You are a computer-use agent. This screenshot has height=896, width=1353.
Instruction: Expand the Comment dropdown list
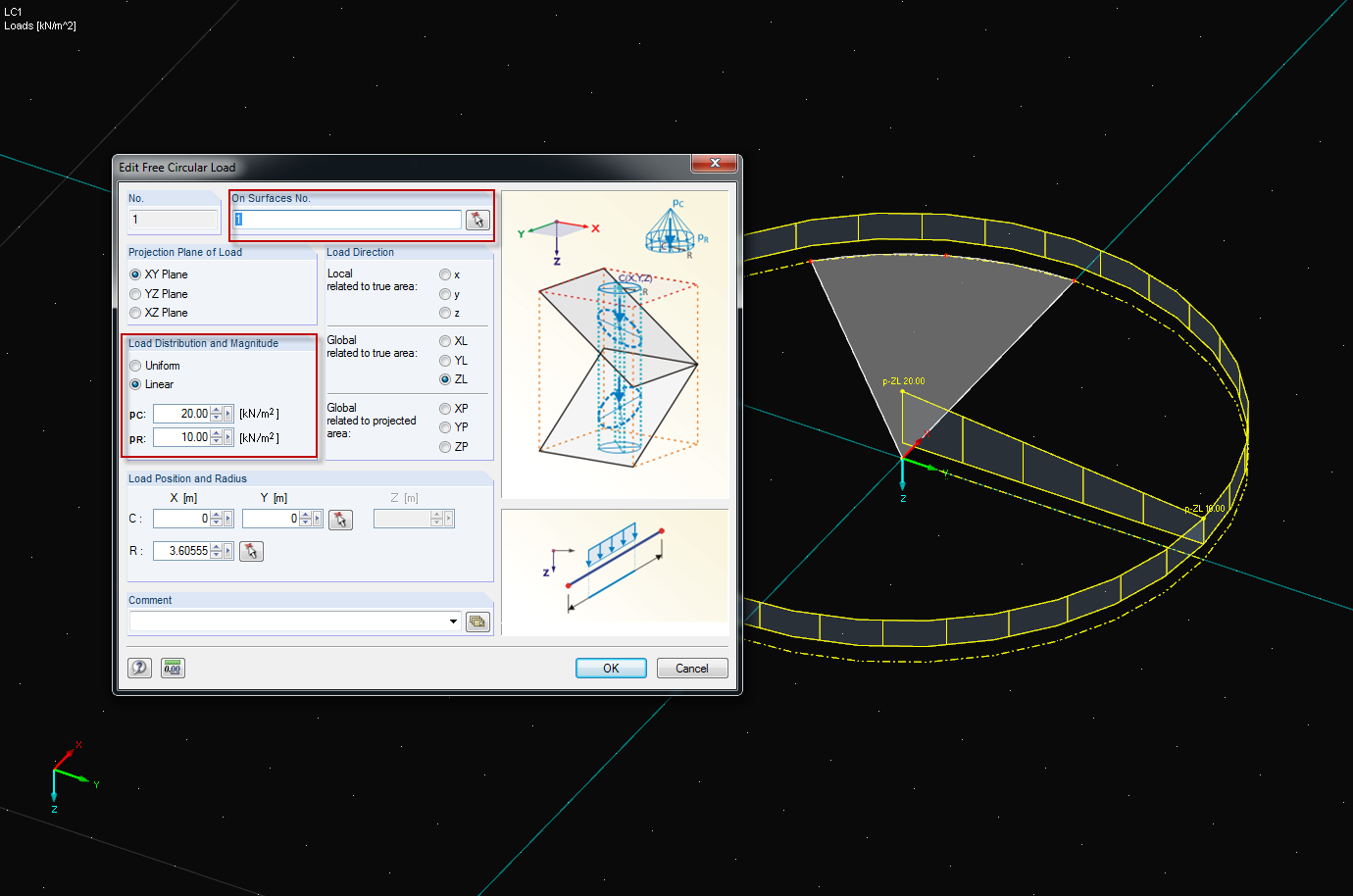pyautogui.click(x=453, y=622)
